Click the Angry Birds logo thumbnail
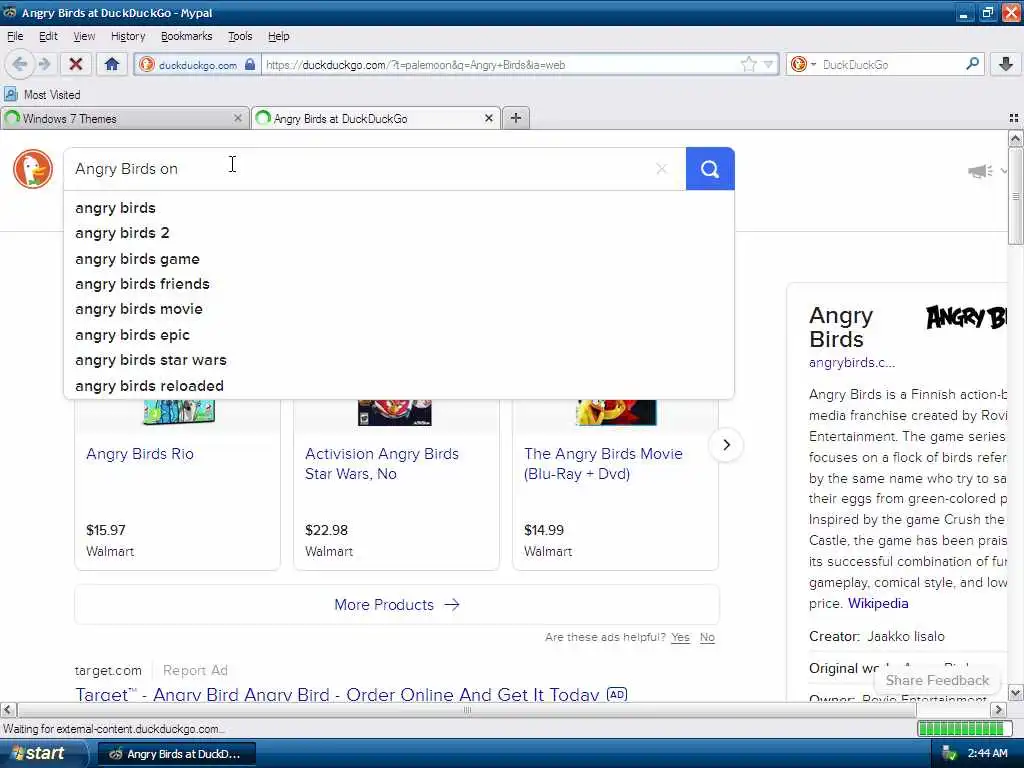 tap(965, 317)
